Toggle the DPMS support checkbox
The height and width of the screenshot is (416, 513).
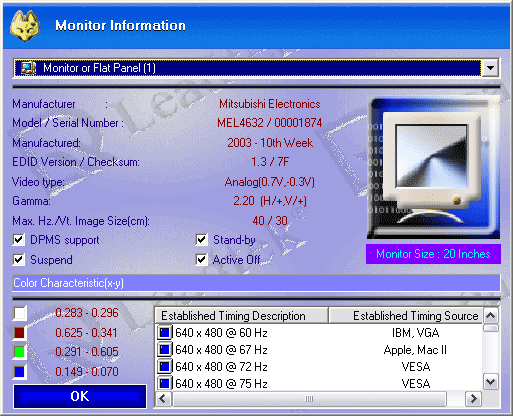tap(19, 240)
